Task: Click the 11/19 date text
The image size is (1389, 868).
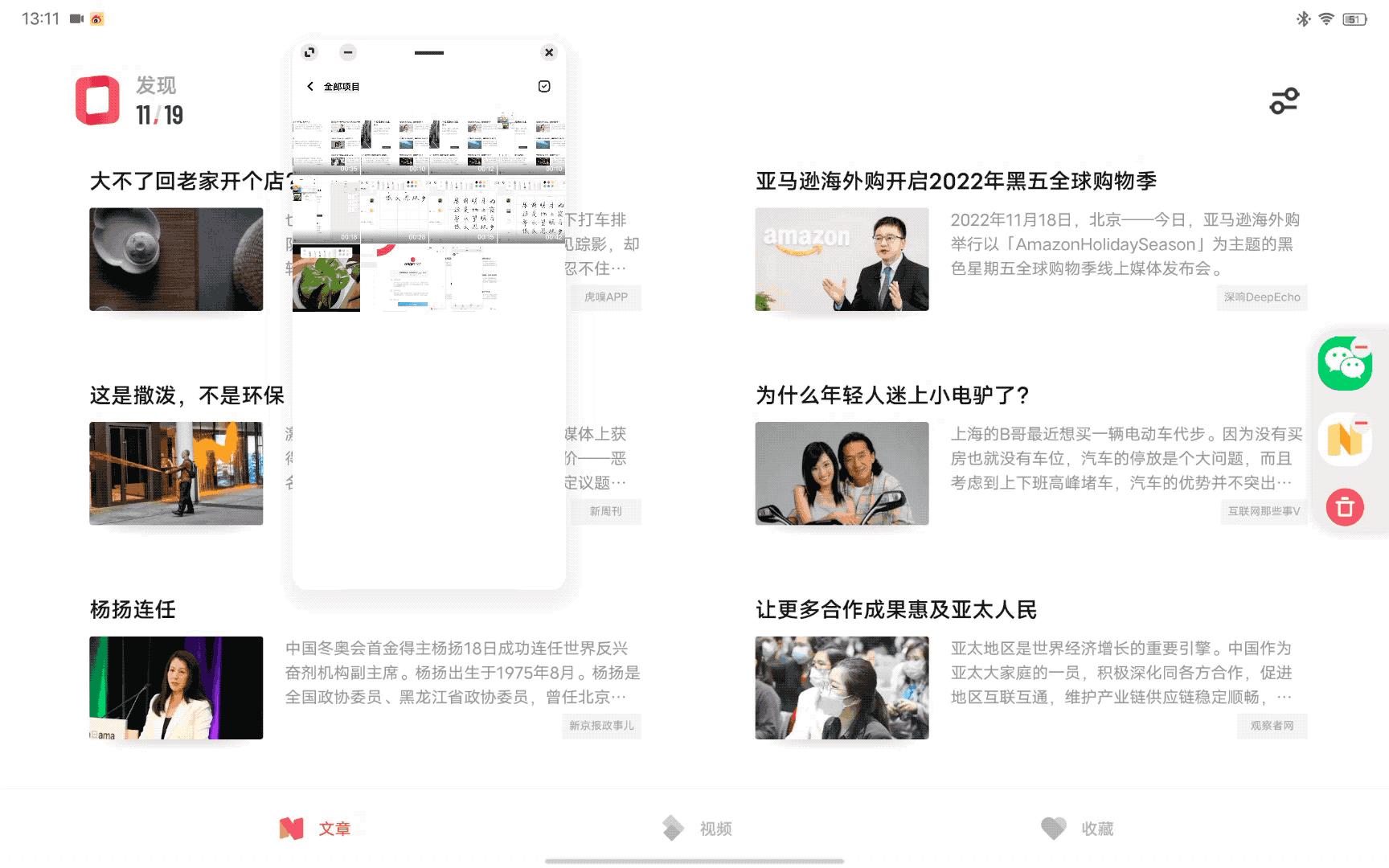Action: [x=160, y=116]
